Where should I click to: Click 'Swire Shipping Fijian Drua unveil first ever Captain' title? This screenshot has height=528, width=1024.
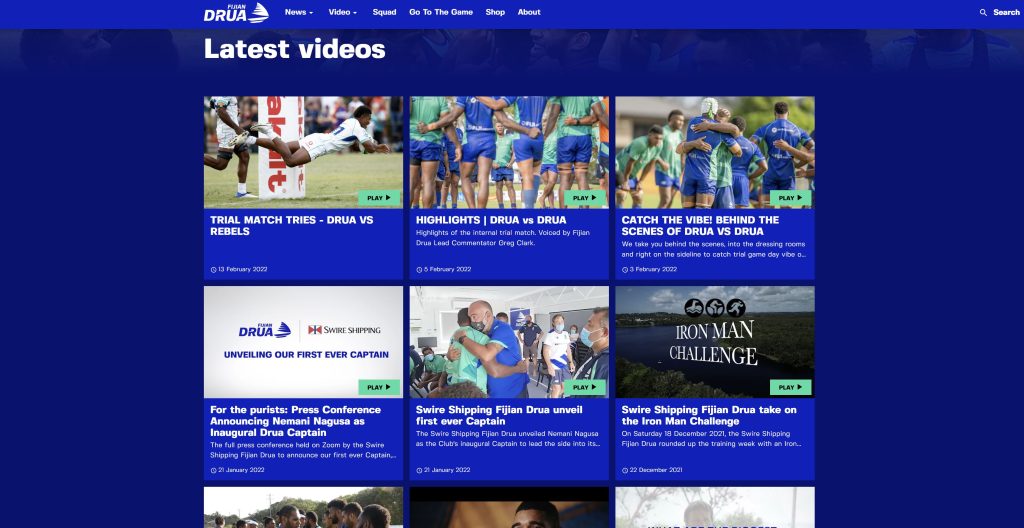click(499, 415)
